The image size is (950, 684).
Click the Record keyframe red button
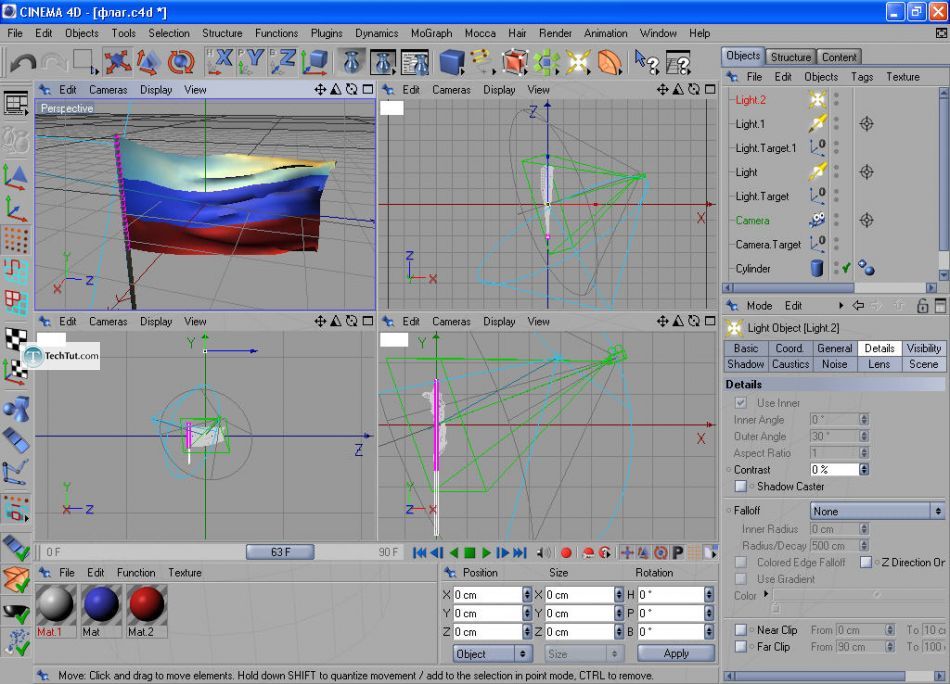[x=566, y=553]
